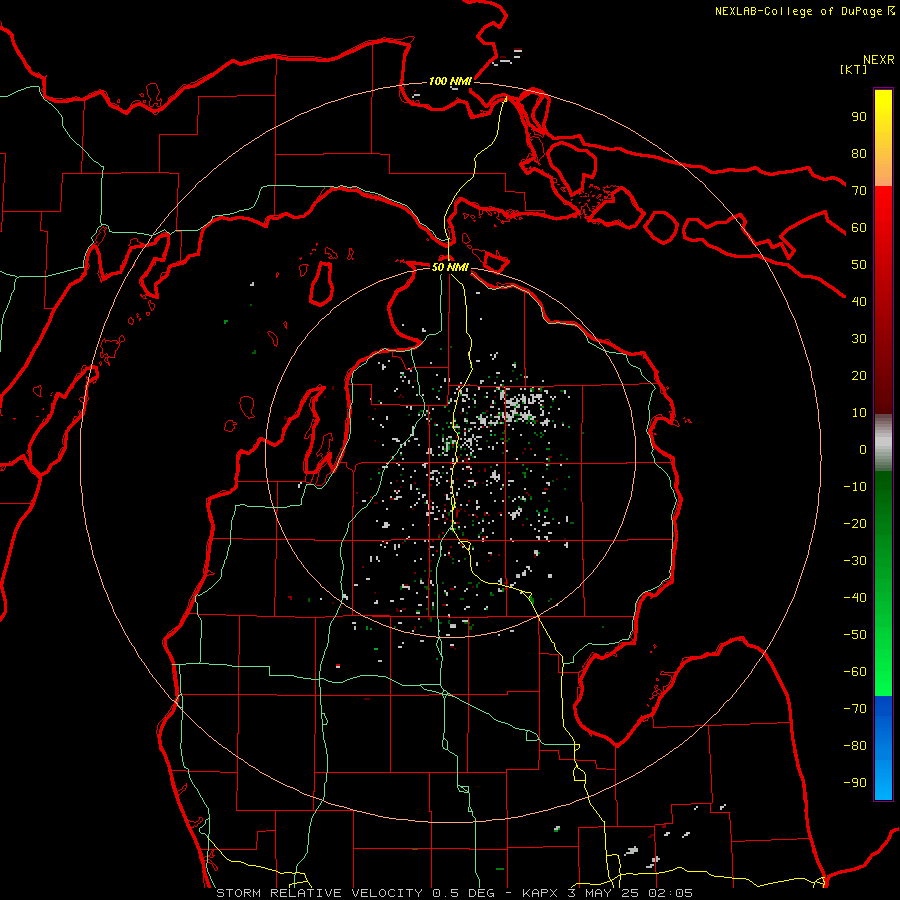Viewport: 900px width, 900px height.
Task: Click the -10 value on the velocity scale
Action: pyautogui.click(x=855, y=487)
